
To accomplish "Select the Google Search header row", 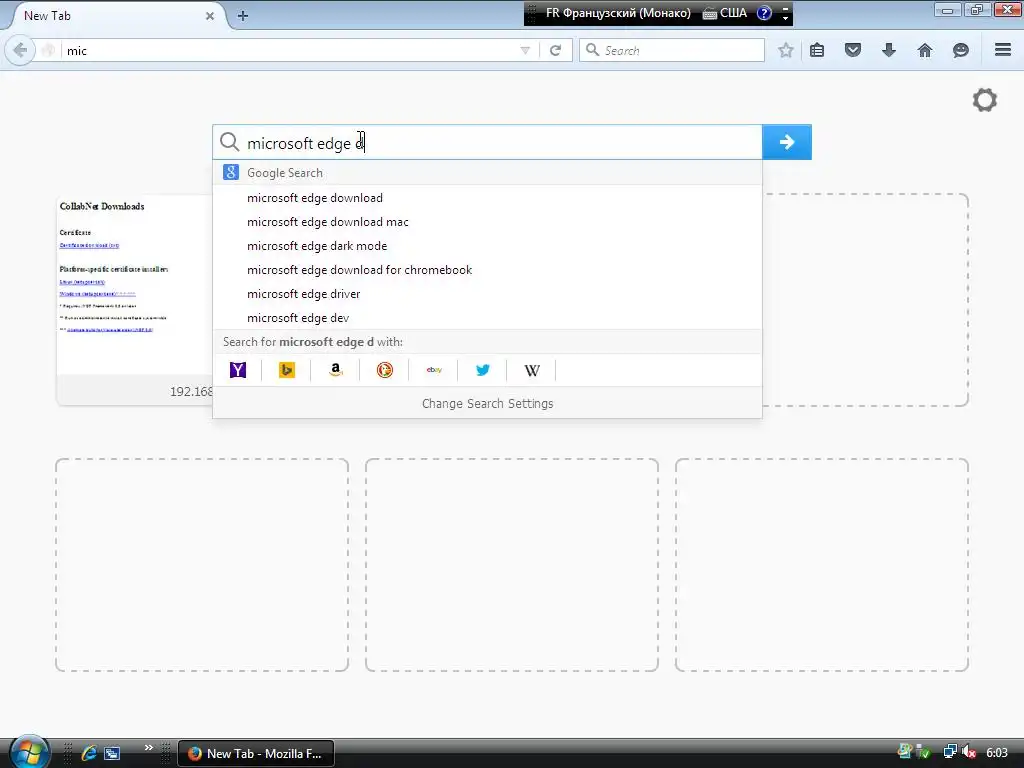I will pos(487,172).
